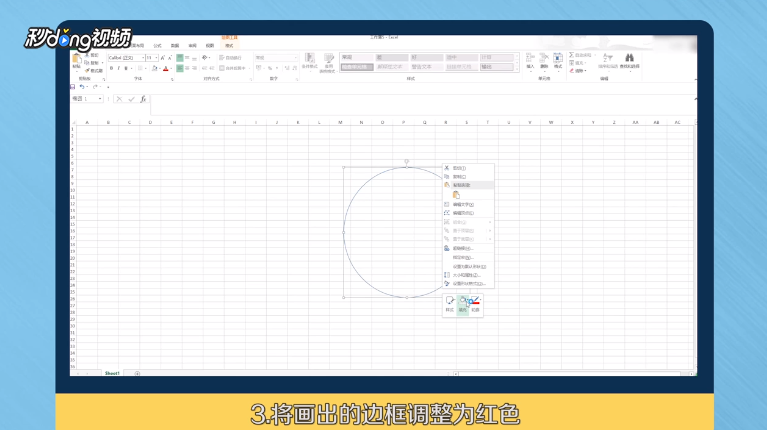Select Edit Text in the context menu

[x=468, y=204]
